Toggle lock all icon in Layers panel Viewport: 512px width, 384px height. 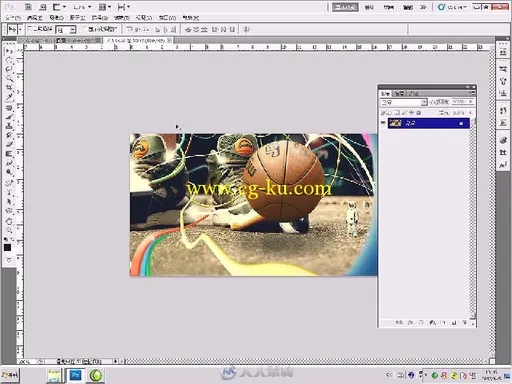pos(419,113)
